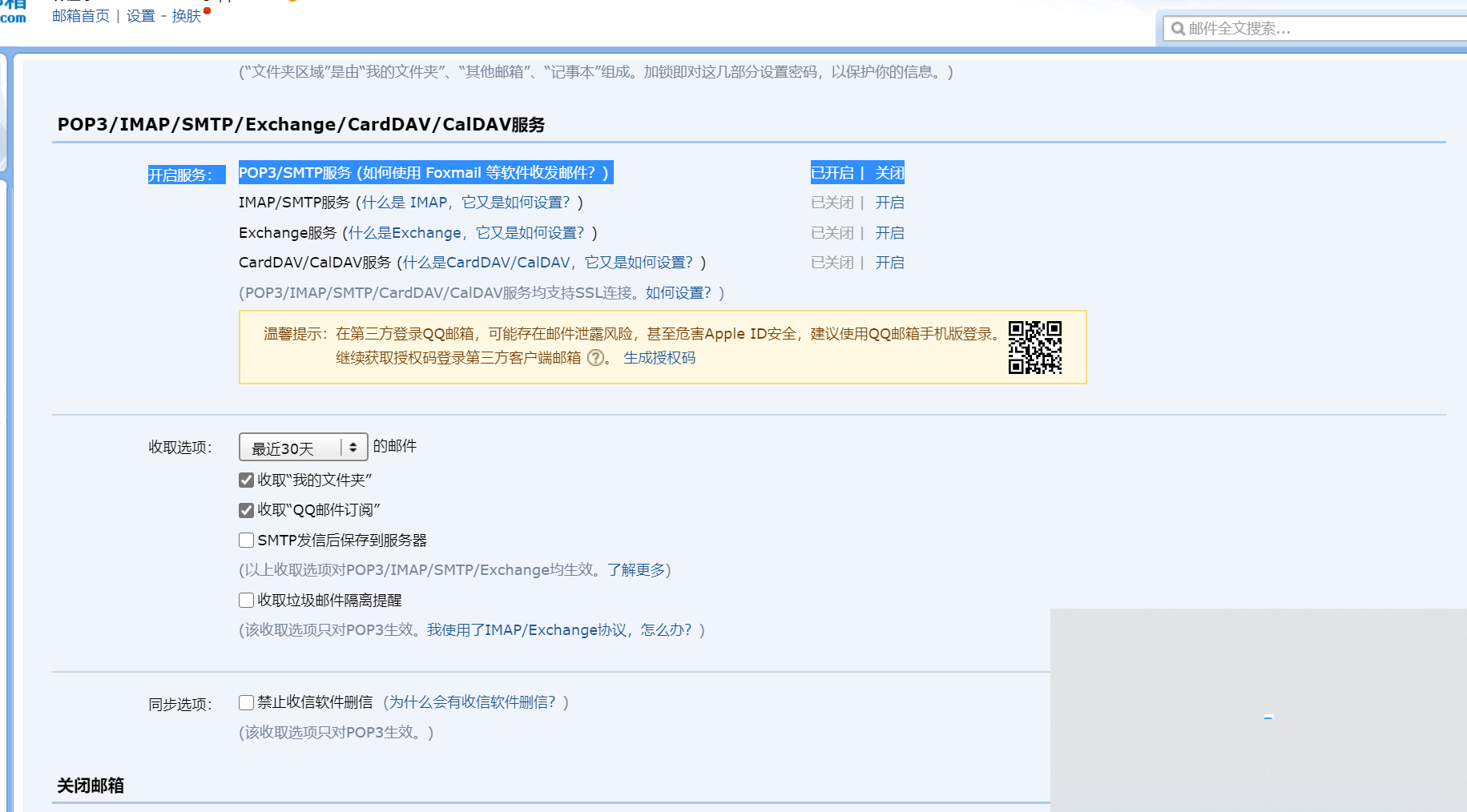Click 生成授权码 link
Screen dimensions: 1467x812
[x=659, y=358]
